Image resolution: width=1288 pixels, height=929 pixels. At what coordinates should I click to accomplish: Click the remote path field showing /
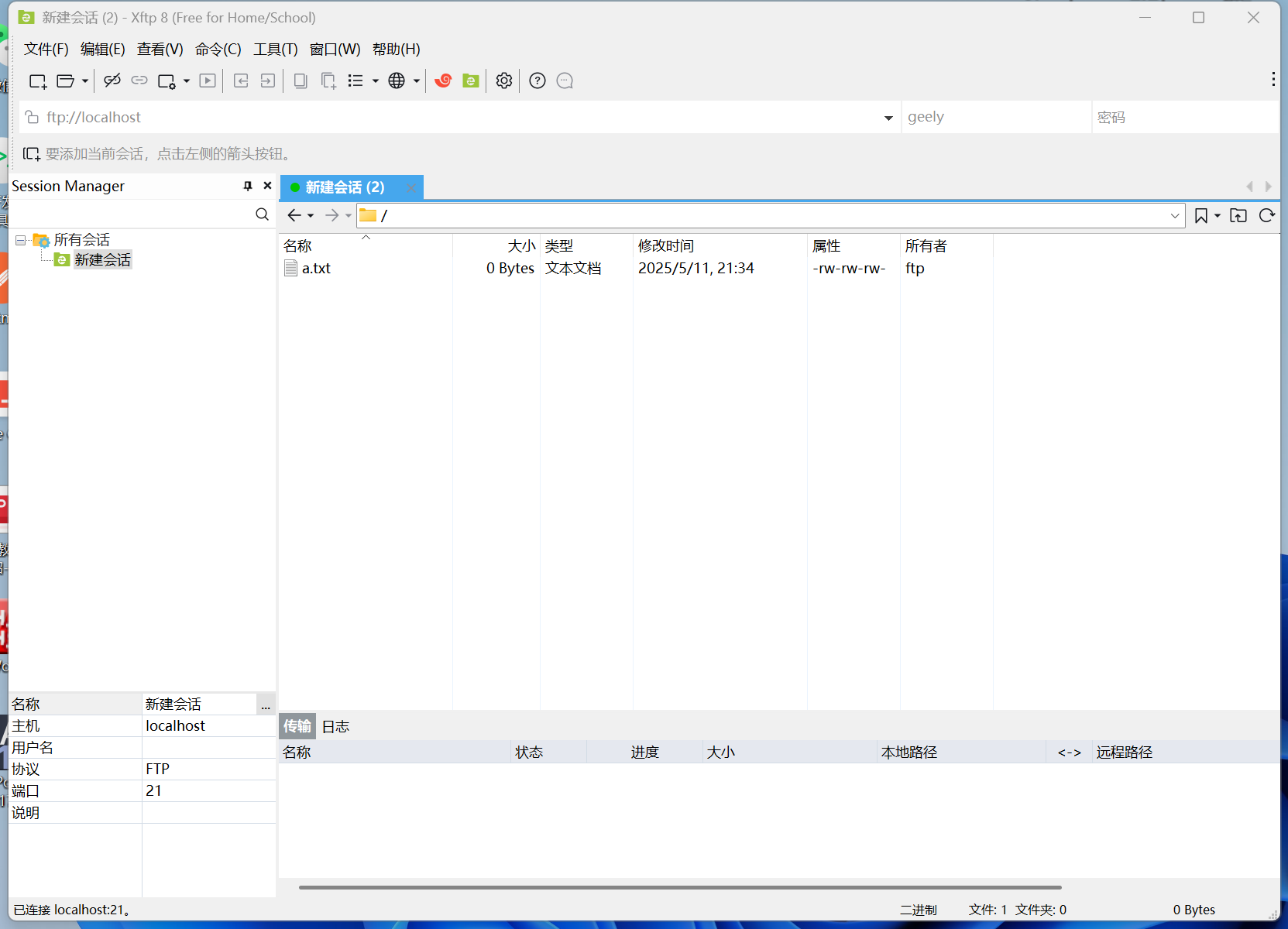point(763,215)
